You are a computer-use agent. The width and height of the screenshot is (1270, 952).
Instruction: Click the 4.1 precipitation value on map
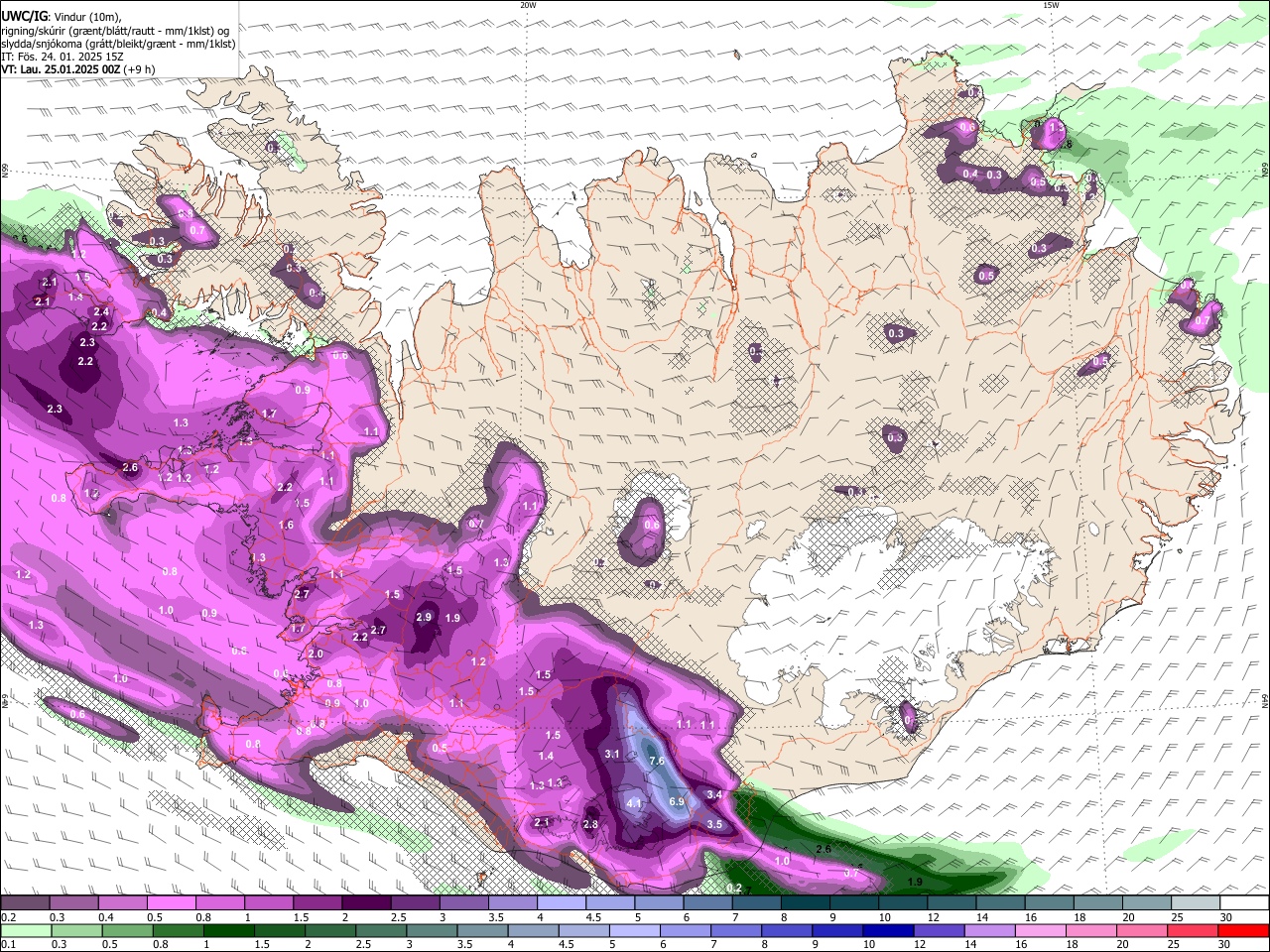(x=635, y=803)
